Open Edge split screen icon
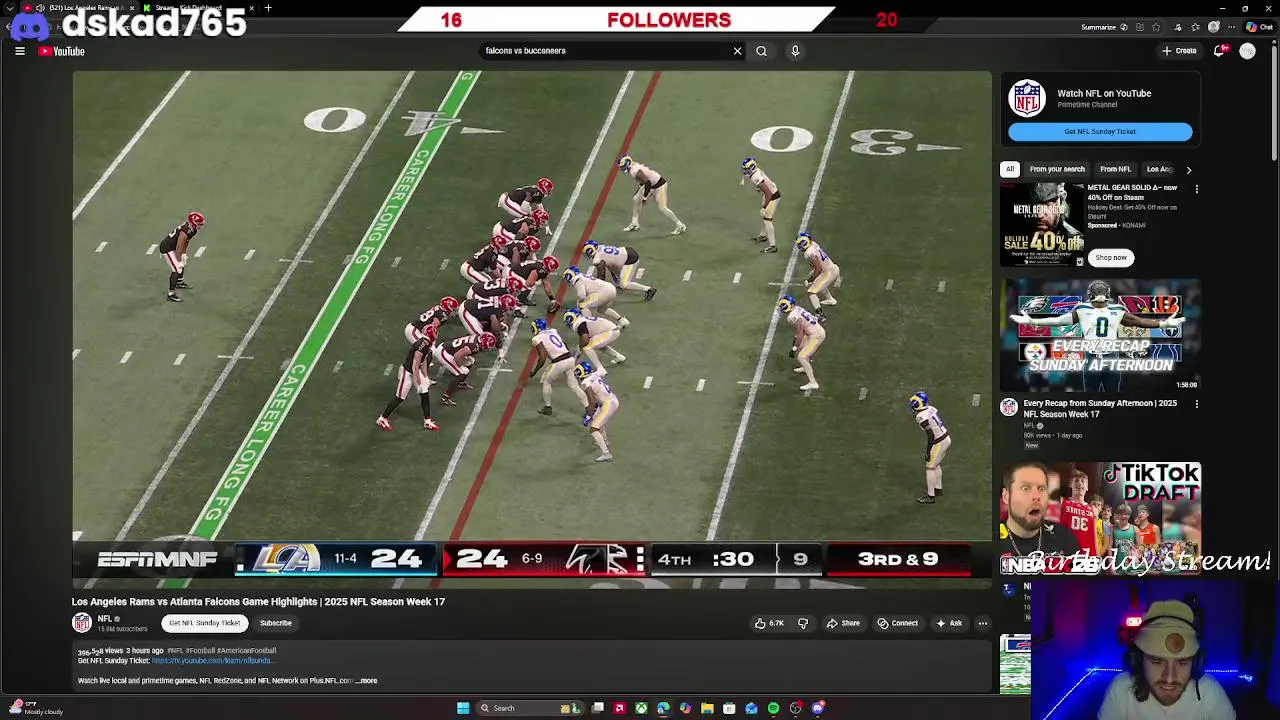The width and height of the screenshot is (1280, 720). [x=1139, y=27]
